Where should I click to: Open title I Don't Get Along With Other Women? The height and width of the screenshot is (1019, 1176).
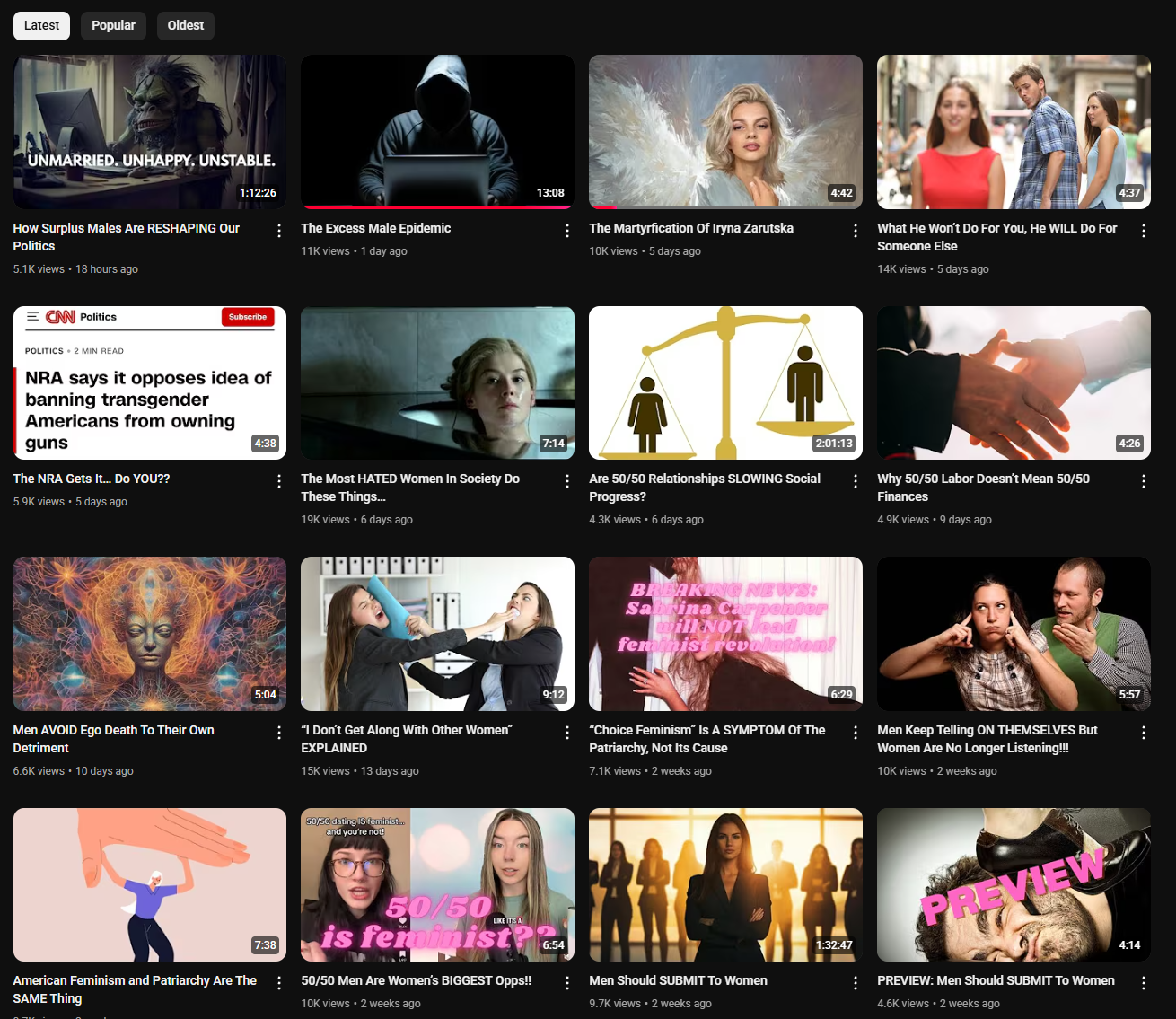click(x=407, y=739)
